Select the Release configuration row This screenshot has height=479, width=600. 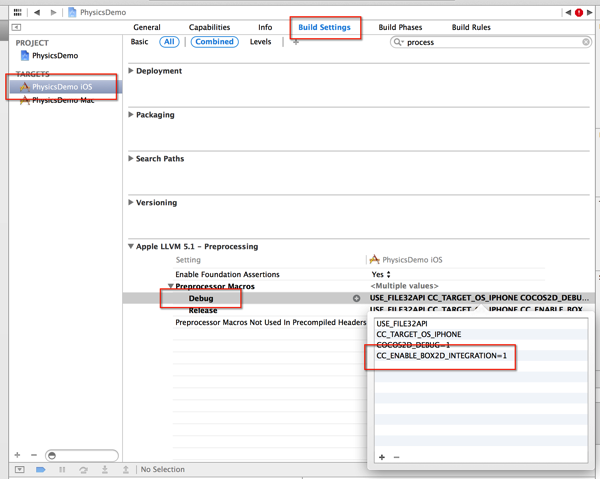click(203, 310)
